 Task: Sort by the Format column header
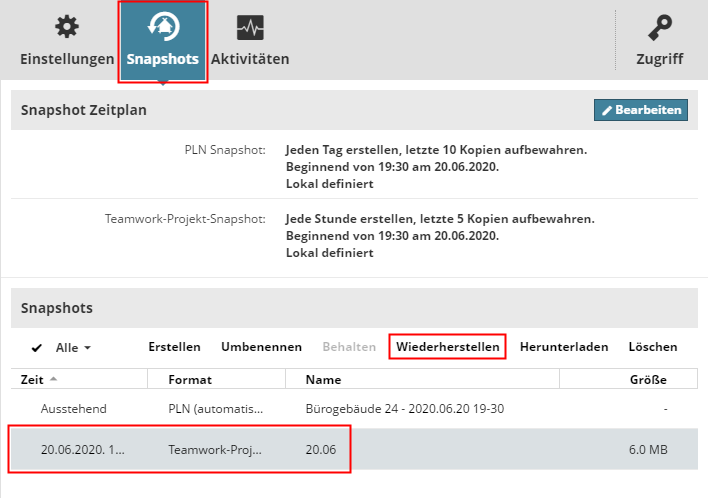pyautogui.click(x=217, y=379)
